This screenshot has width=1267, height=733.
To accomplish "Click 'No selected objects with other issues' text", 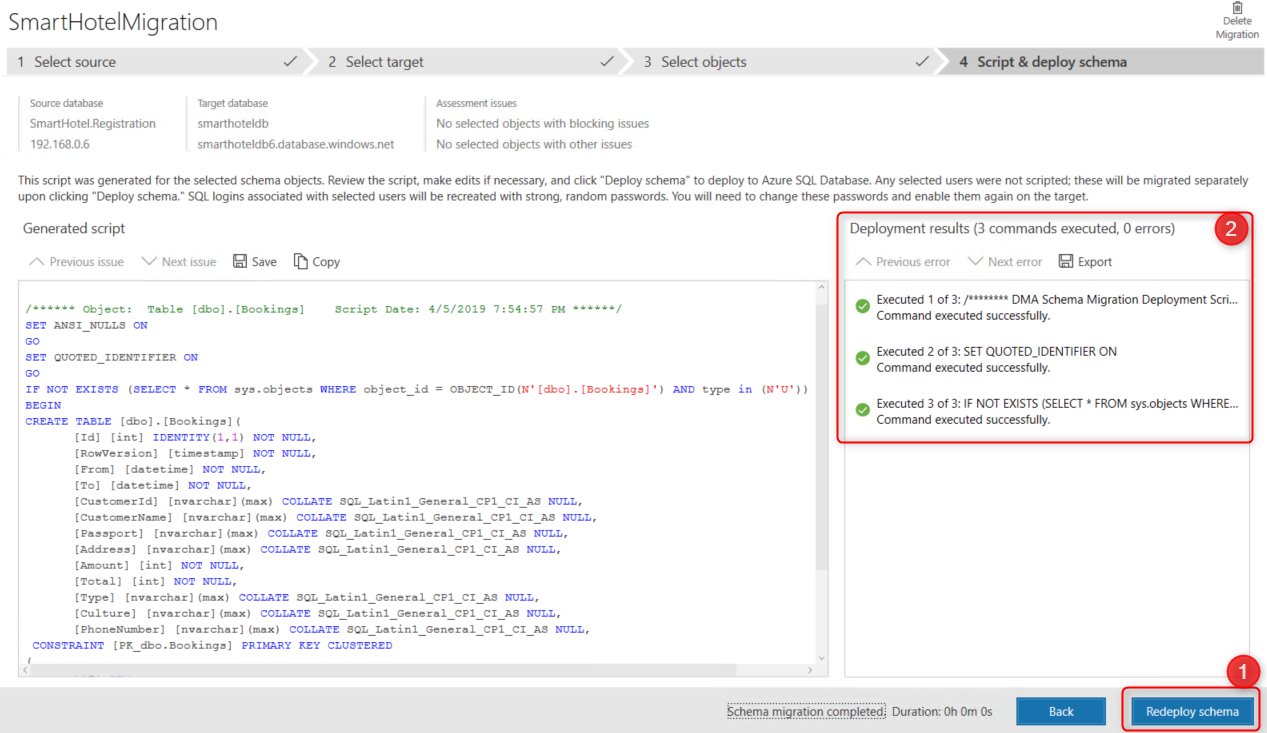I will tap(534, 144).
